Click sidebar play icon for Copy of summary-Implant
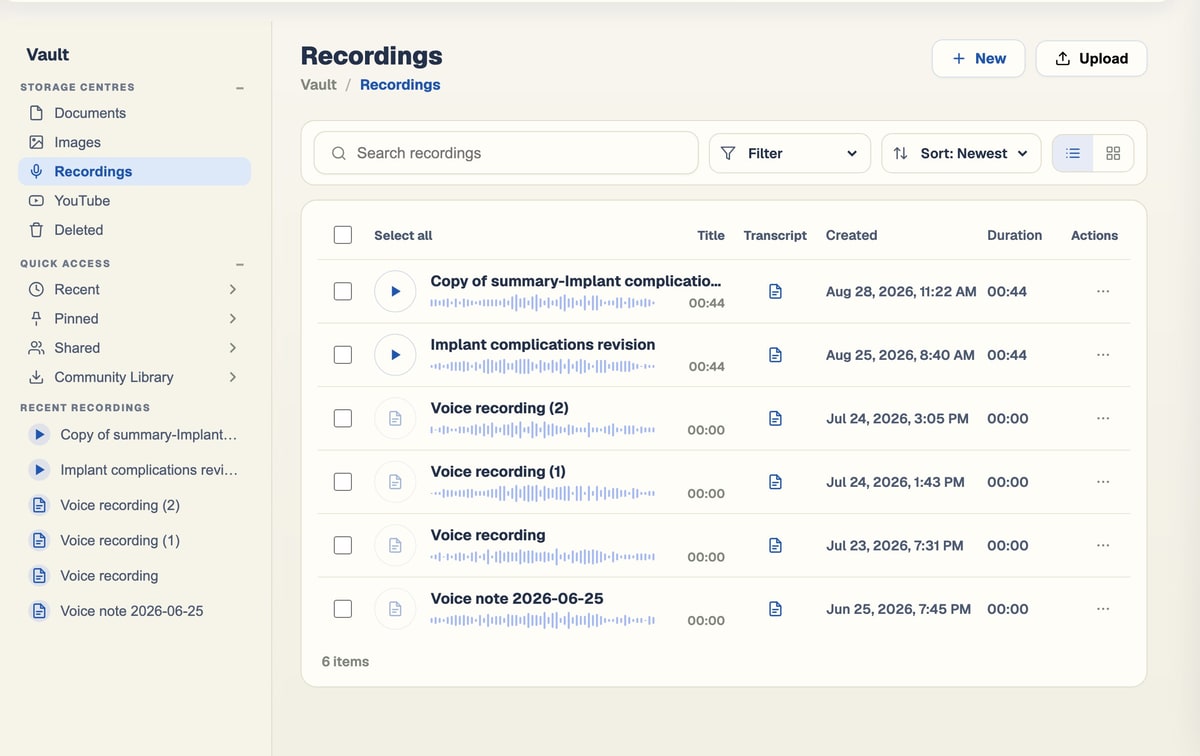 (x=39, y=435)
